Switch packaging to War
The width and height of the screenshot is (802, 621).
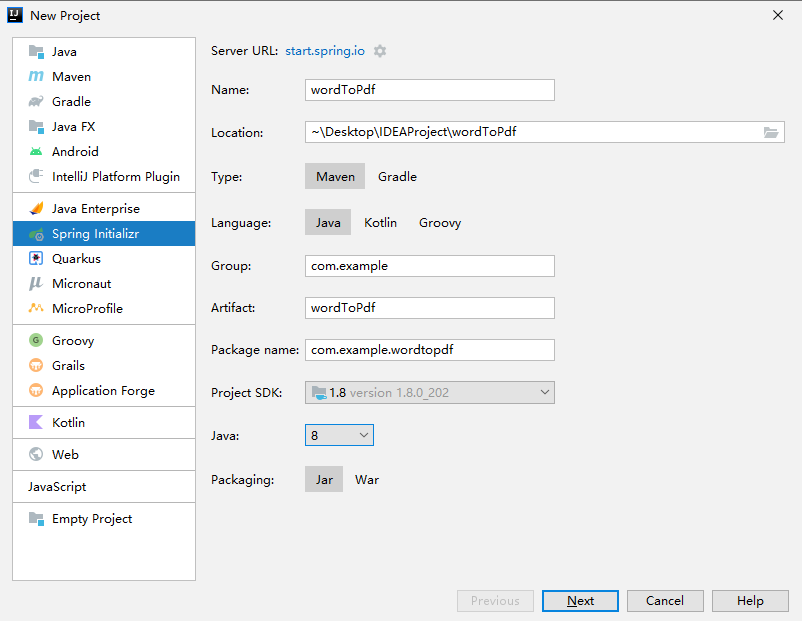(x=367, y=480)
